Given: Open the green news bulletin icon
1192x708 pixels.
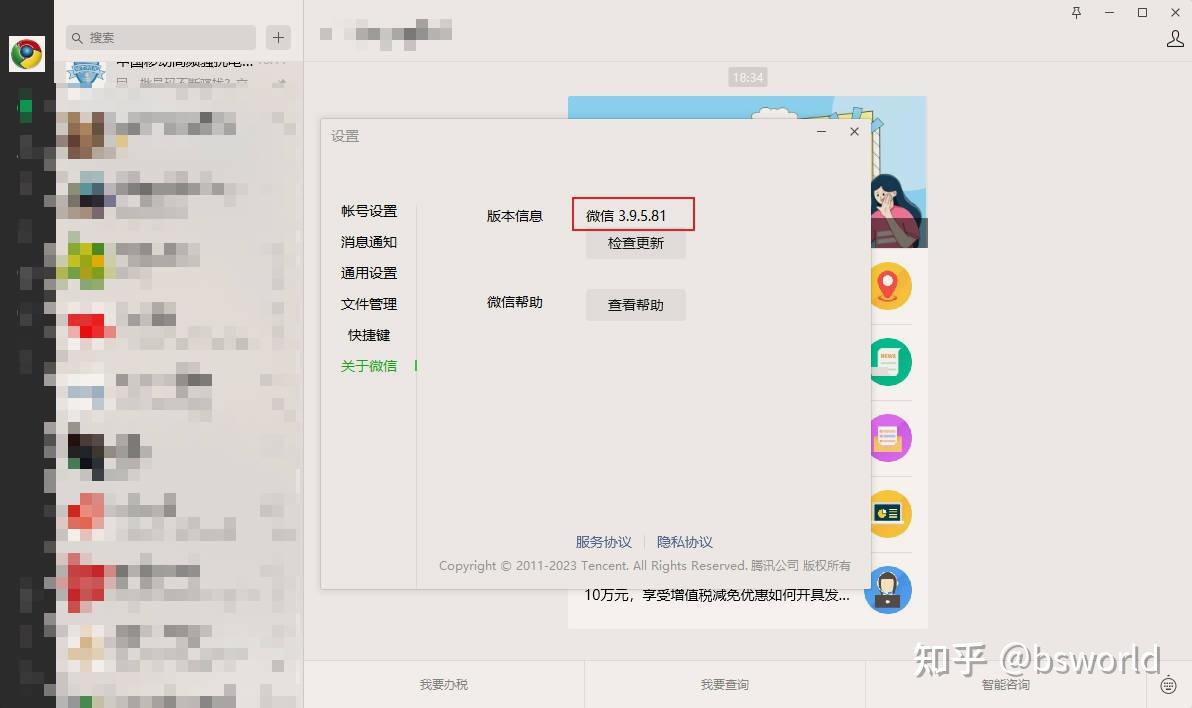Looking at the screenshot, I should 890,361.
